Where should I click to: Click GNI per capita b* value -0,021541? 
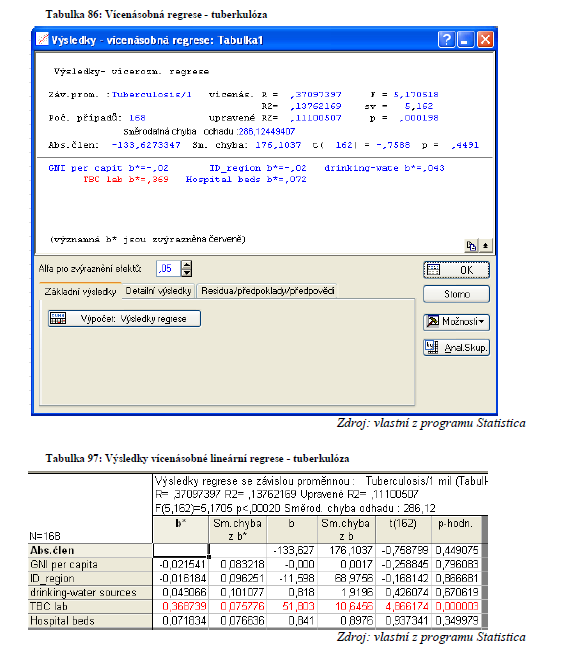181,564
